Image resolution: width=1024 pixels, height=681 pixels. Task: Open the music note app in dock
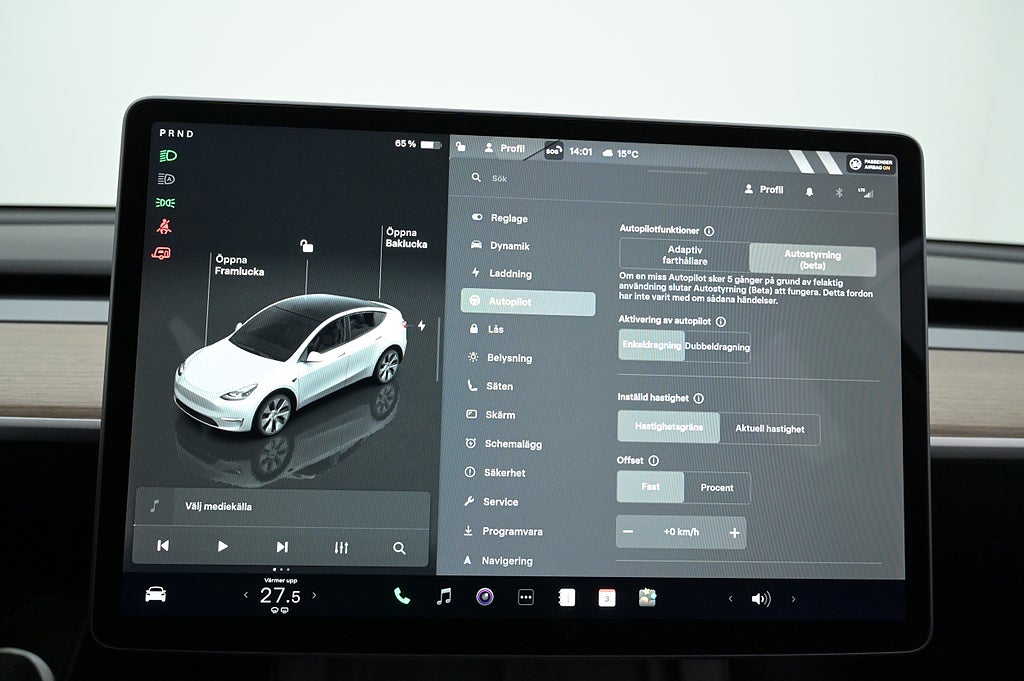pyautogui.click(x=444, y=597)
